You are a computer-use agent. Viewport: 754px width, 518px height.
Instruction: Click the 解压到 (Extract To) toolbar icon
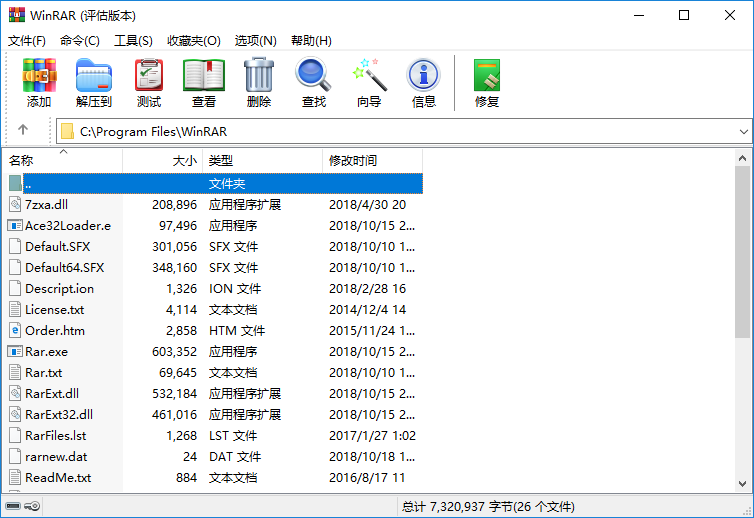click(x=94, y=75)
